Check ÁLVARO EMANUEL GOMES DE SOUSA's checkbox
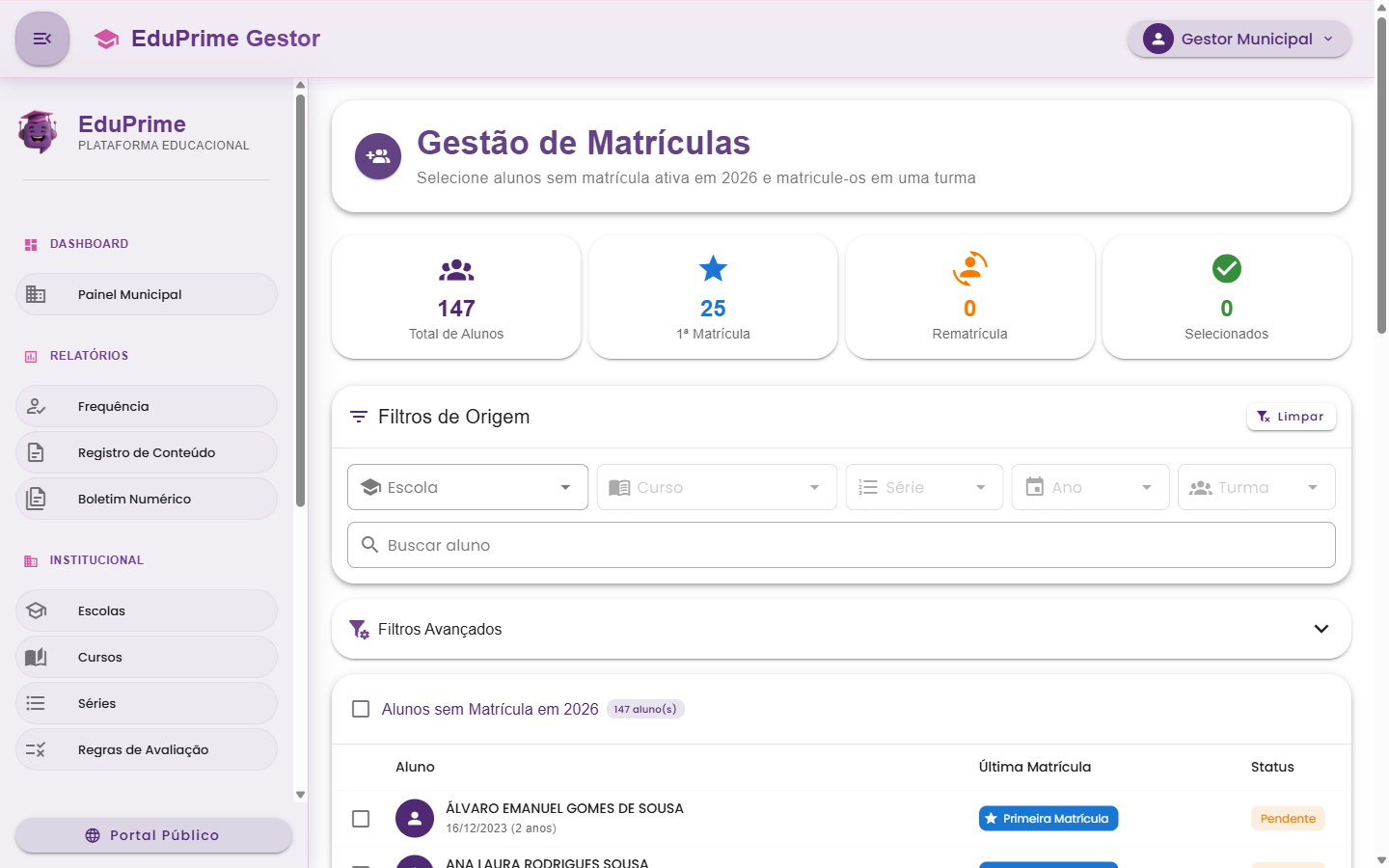Screen dimensions: 1389x868 pyautogui.click(x=361, y=819)
